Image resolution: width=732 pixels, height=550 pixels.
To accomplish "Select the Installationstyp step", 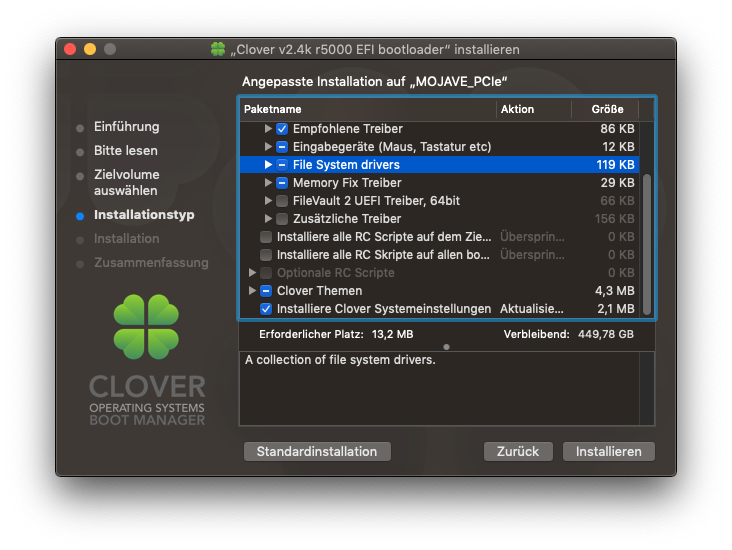I will coord(144,215).
